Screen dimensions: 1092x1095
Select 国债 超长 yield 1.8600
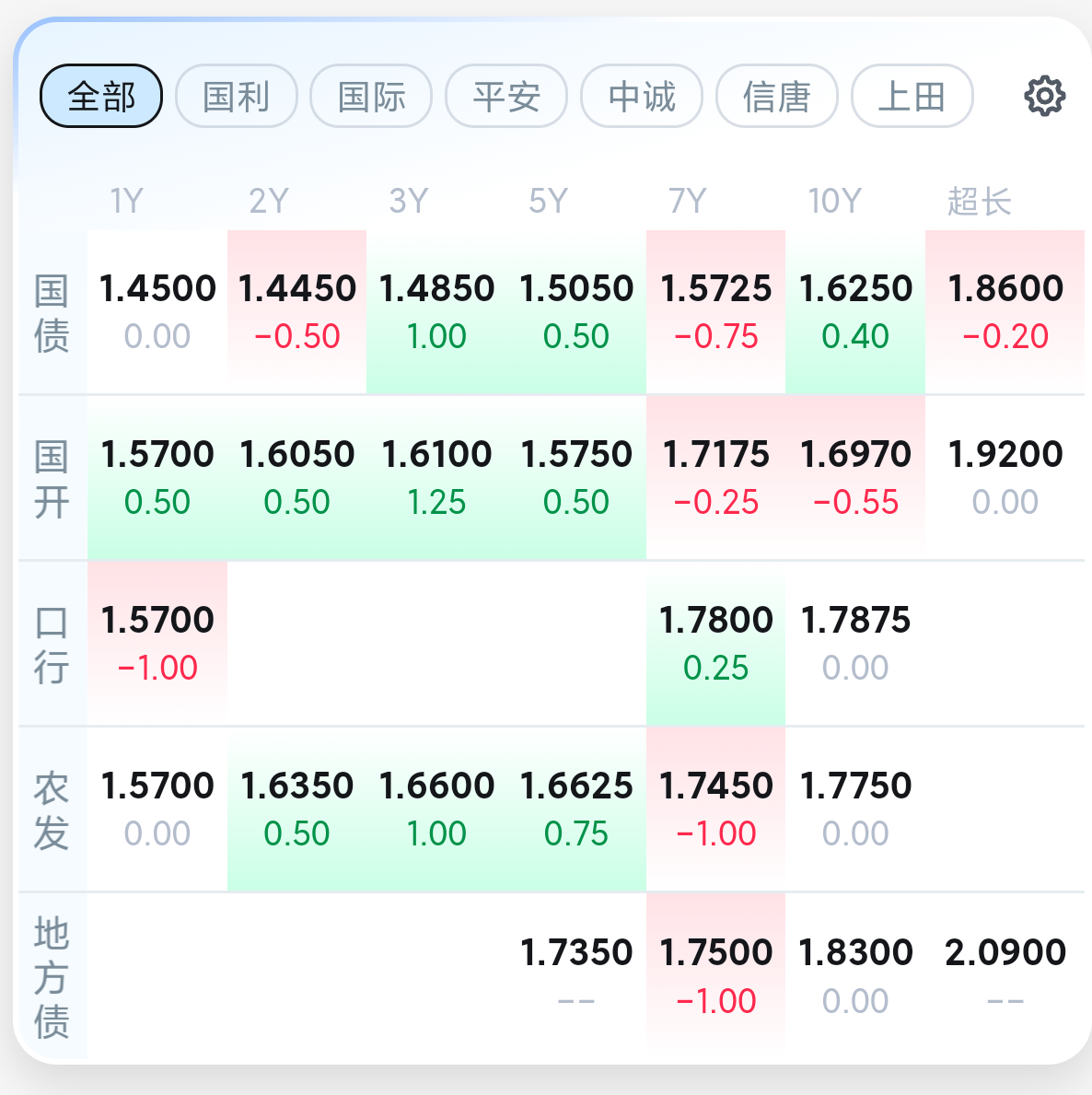click(x=1005, y=311)
